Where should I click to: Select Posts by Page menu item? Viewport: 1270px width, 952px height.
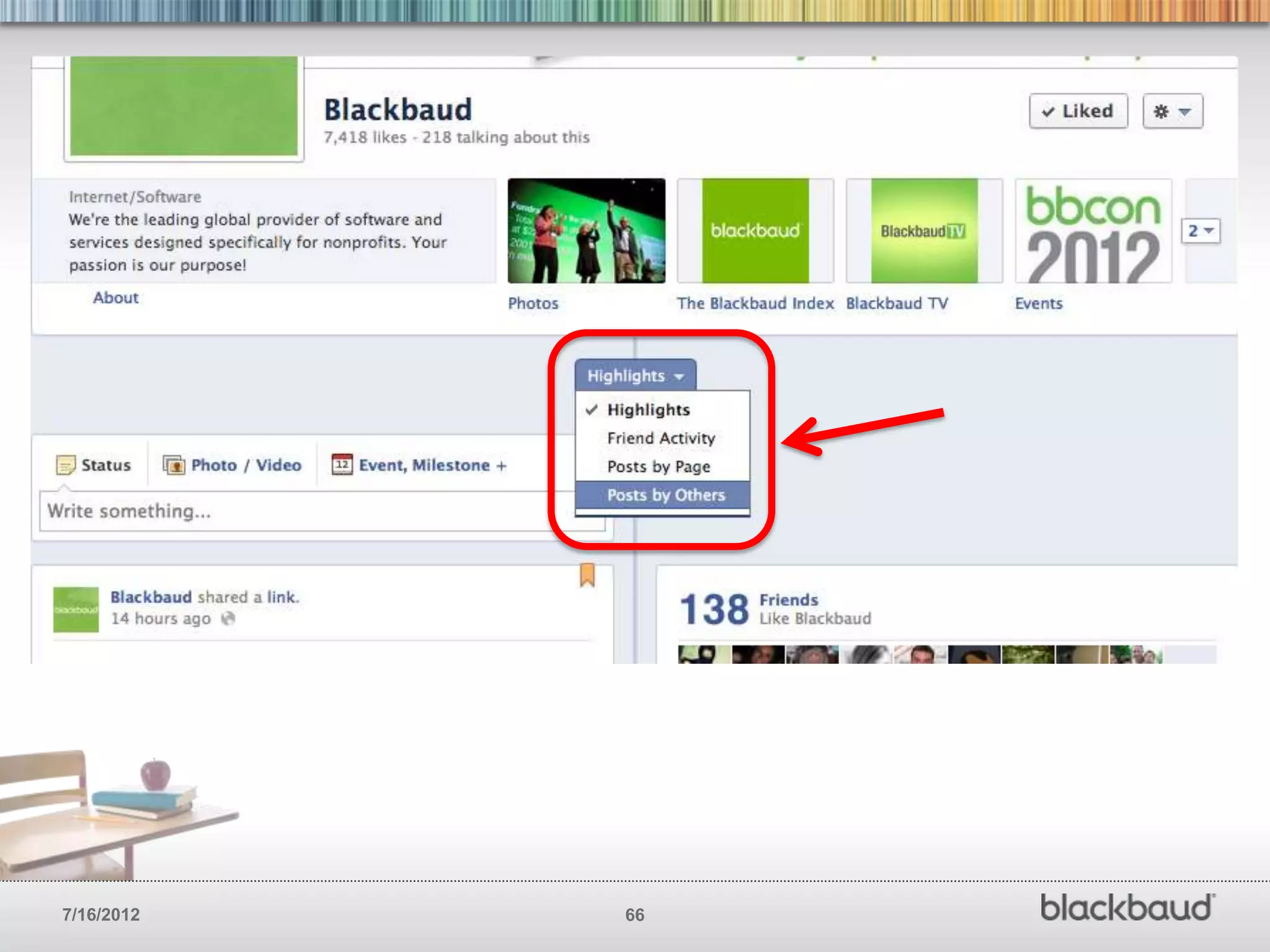659,467
